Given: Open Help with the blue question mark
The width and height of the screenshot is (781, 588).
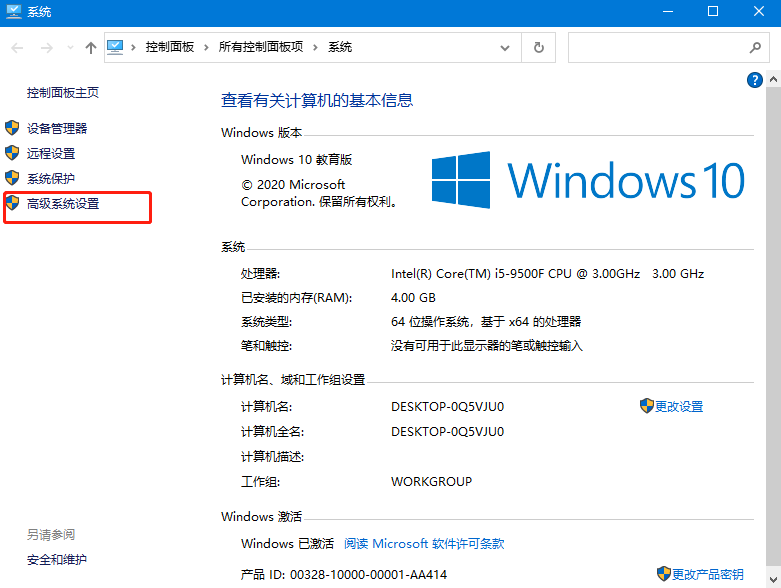Looking at the screenshot, I should 755,80.
